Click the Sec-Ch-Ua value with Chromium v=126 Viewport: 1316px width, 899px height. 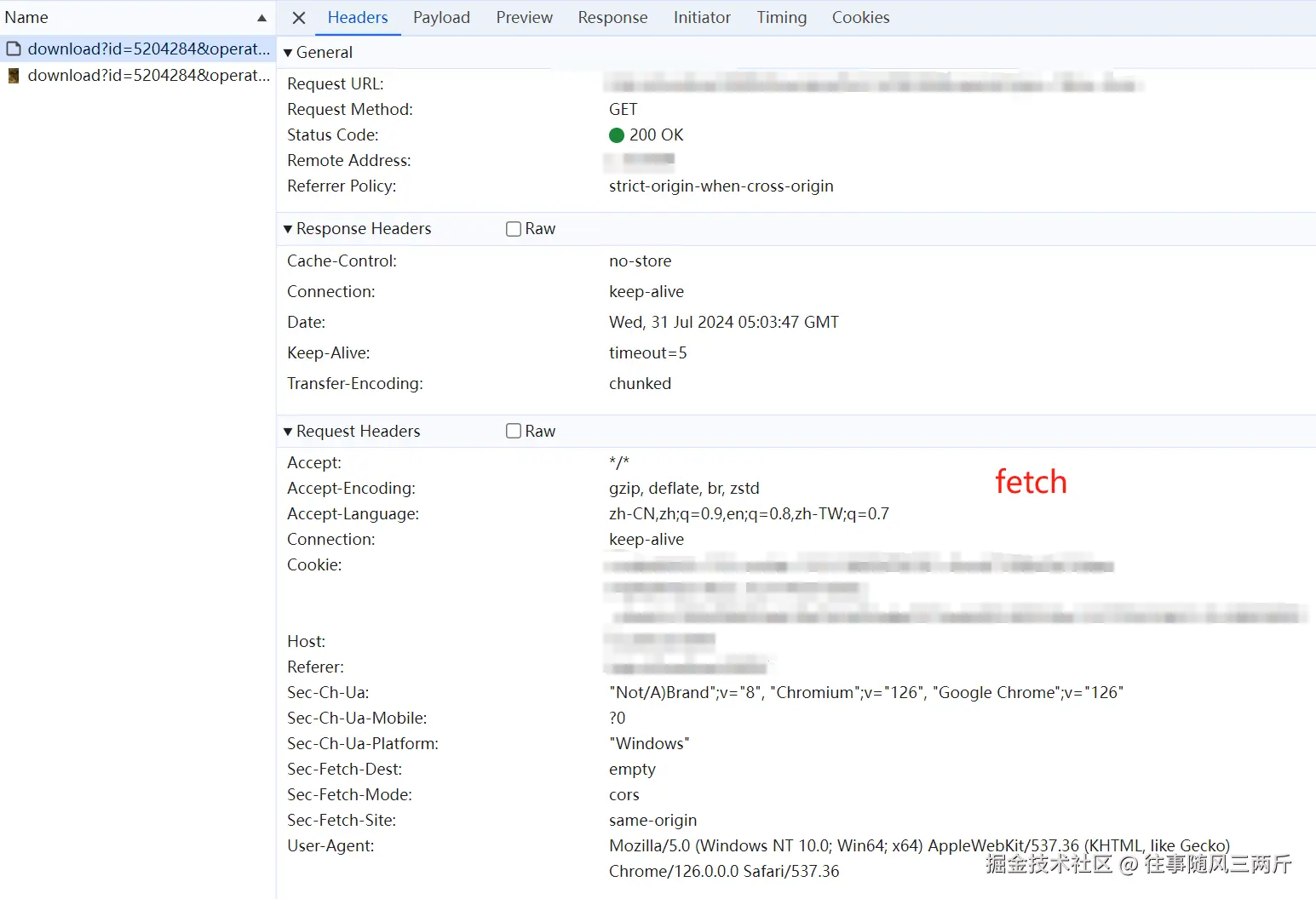pos(866,692)
